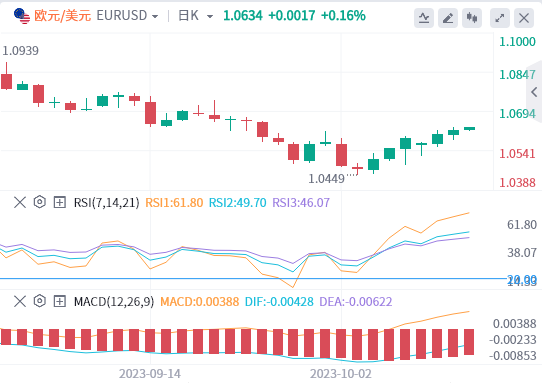
Task: Open the EURUSD symbol dropdown
Action: coord(127,16)
